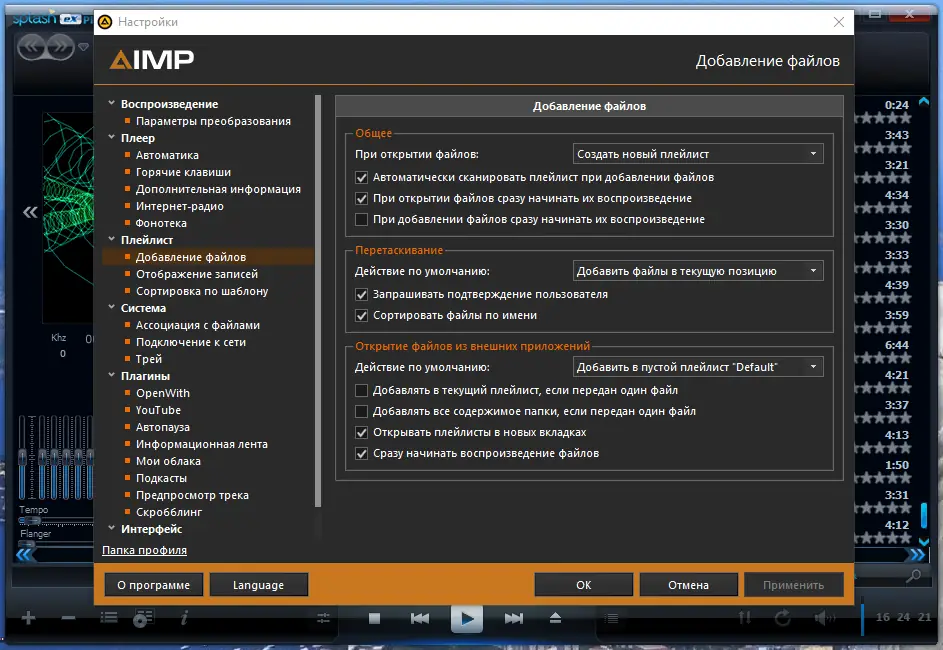This screenshot has width=943, height=650.
Task: Click the О программе button
Action: click(153, 585)
